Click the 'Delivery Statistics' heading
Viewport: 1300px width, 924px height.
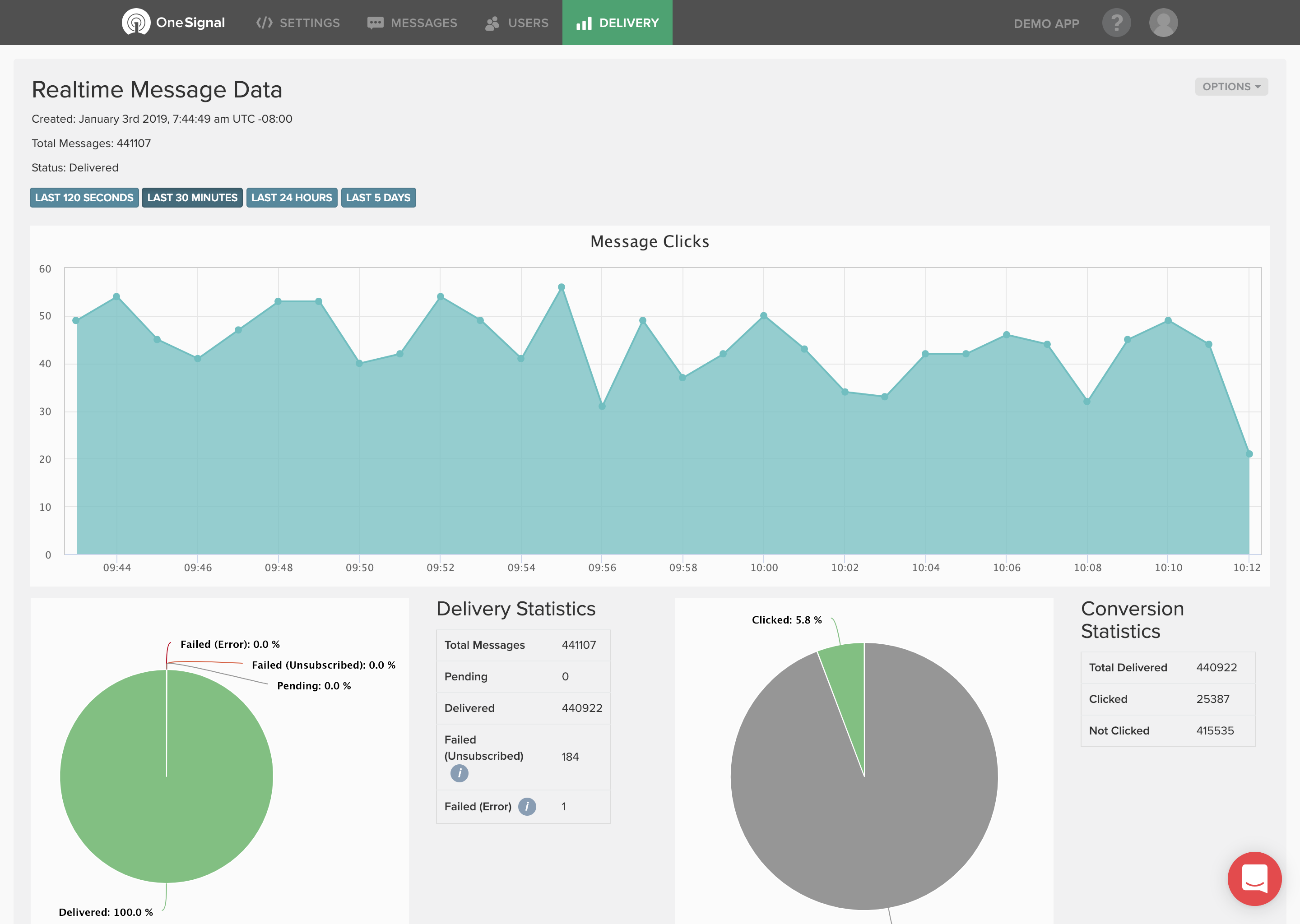point(515,609)
